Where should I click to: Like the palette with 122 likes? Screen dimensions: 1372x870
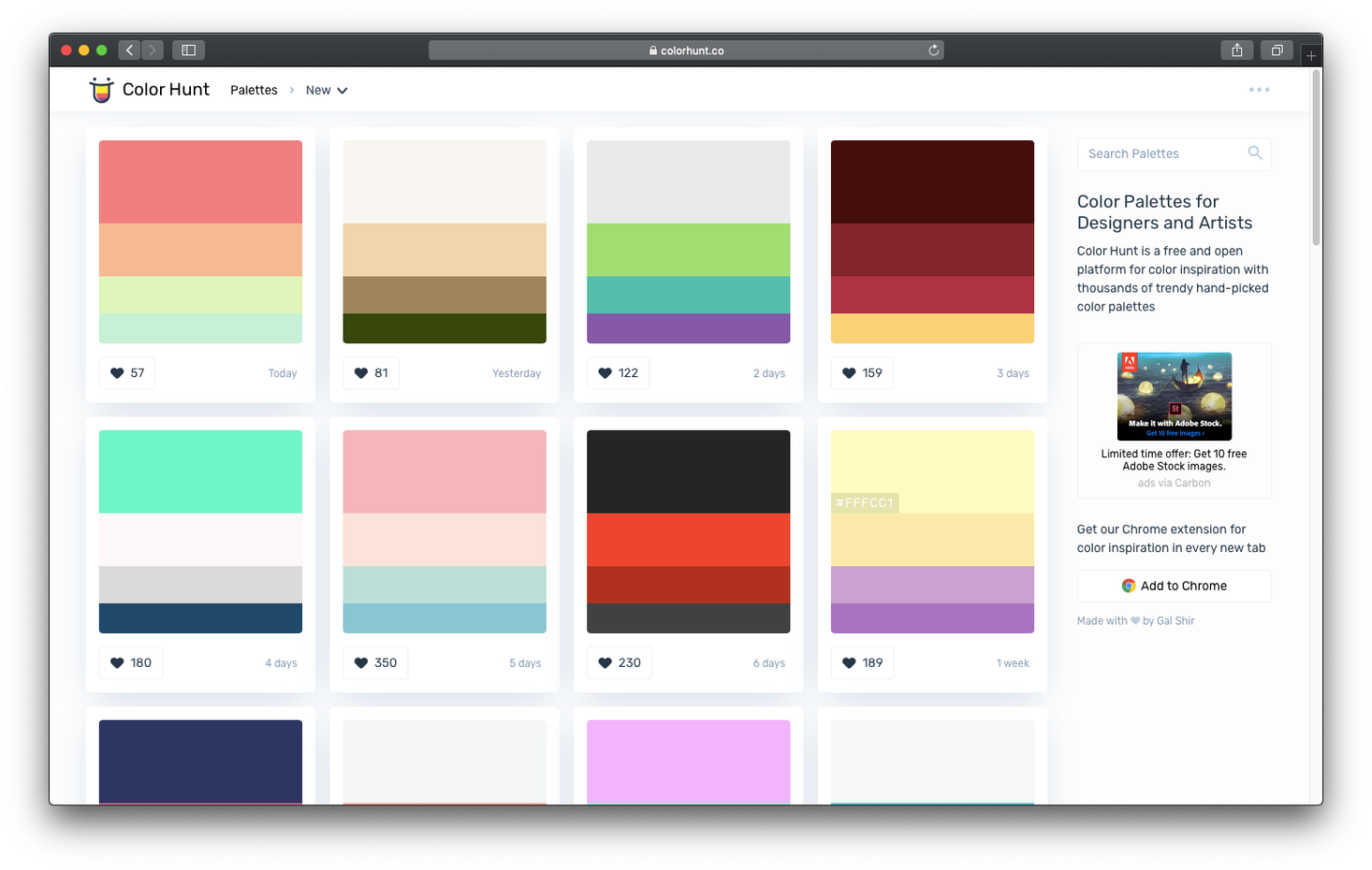tap(618, 373)
